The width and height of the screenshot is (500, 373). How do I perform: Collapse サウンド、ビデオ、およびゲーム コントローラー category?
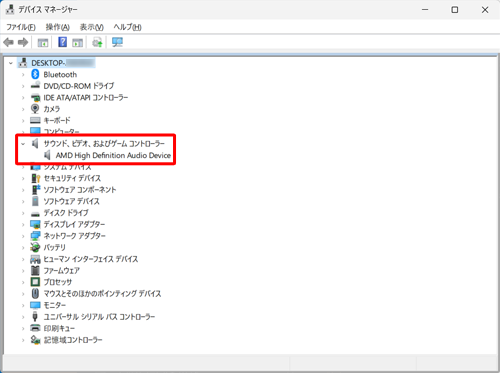pos(23,144)
